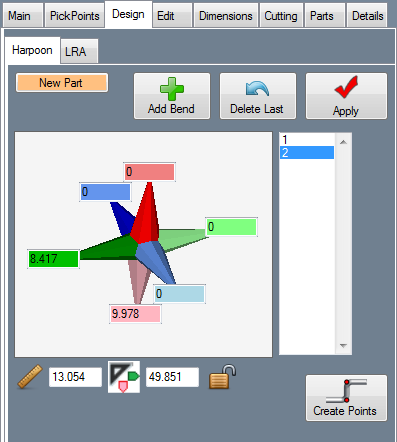Click the bend angle direction icon
The height and width of the screenshot is (442, 397).
click(x=124, y=377)
